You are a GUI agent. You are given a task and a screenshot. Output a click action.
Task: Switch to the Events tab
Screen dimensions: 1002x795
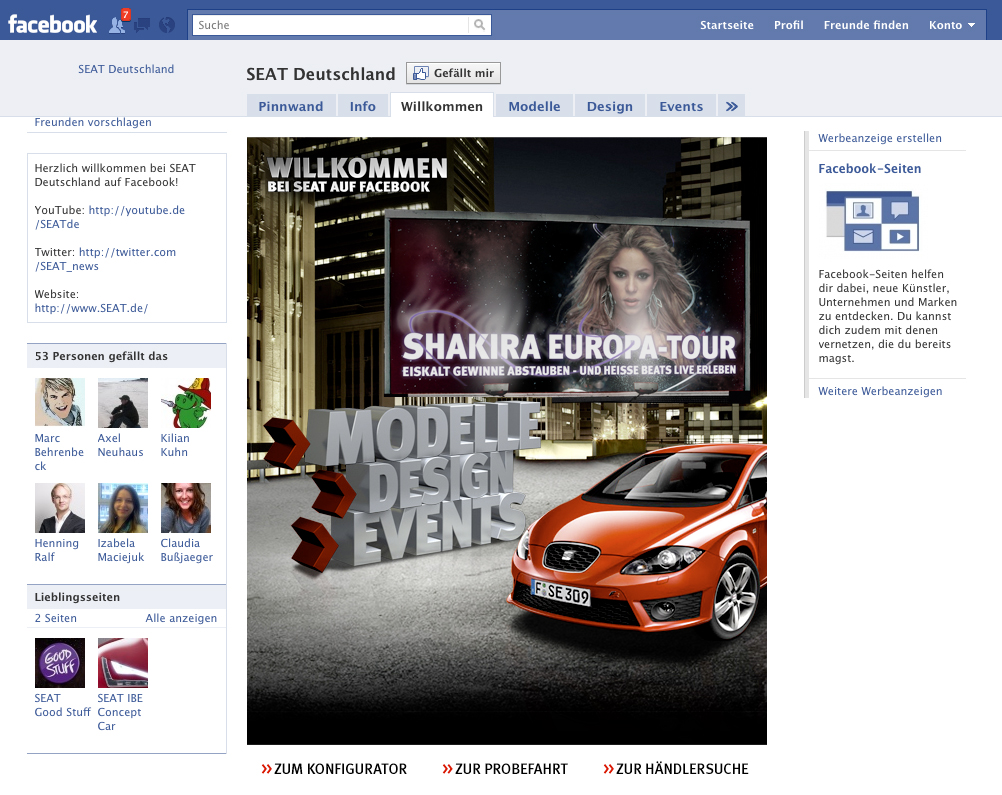(681, 106)
